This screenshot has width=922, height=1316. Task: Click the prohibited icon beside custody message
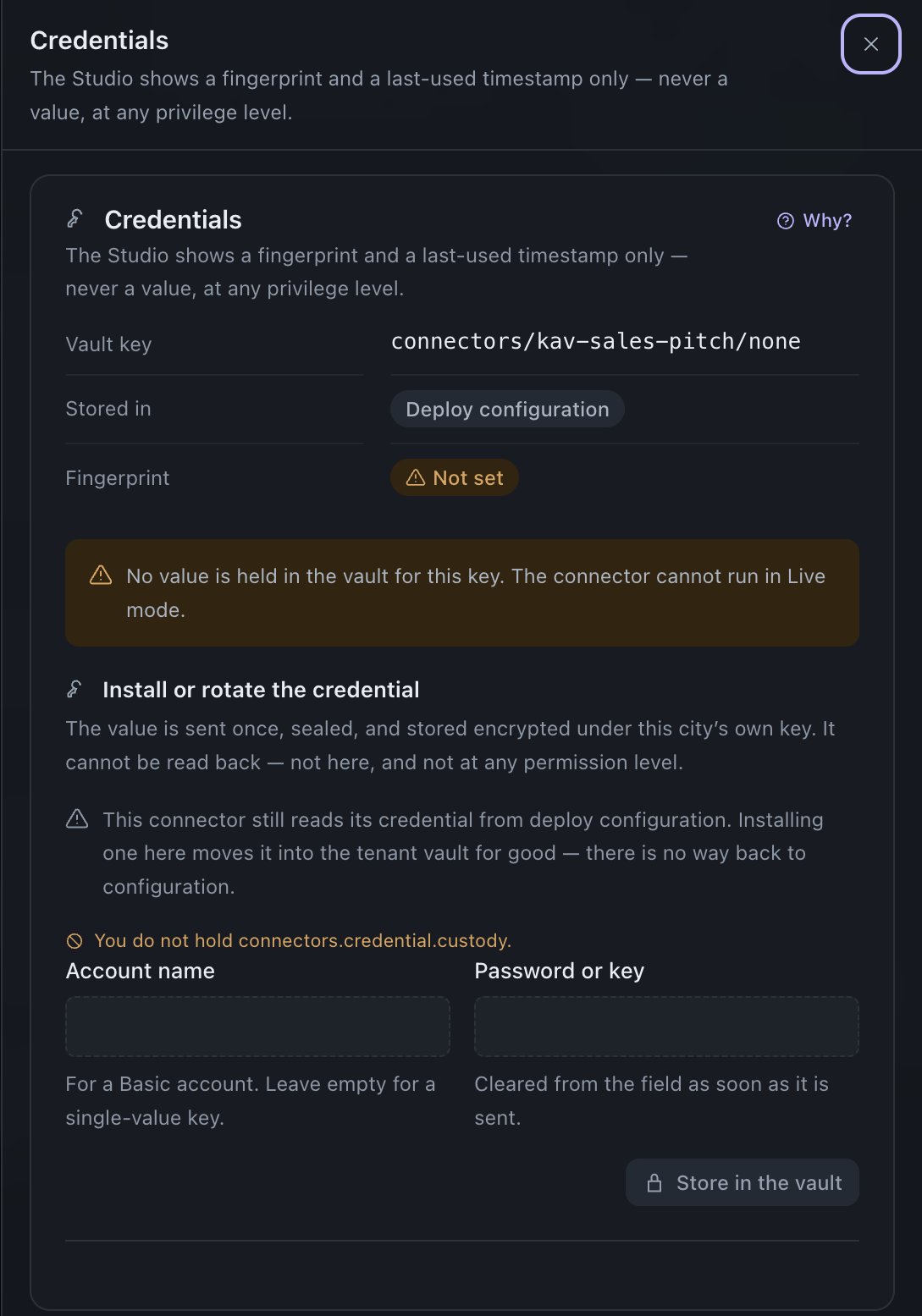pyautogui.click(x=75, y=941)
